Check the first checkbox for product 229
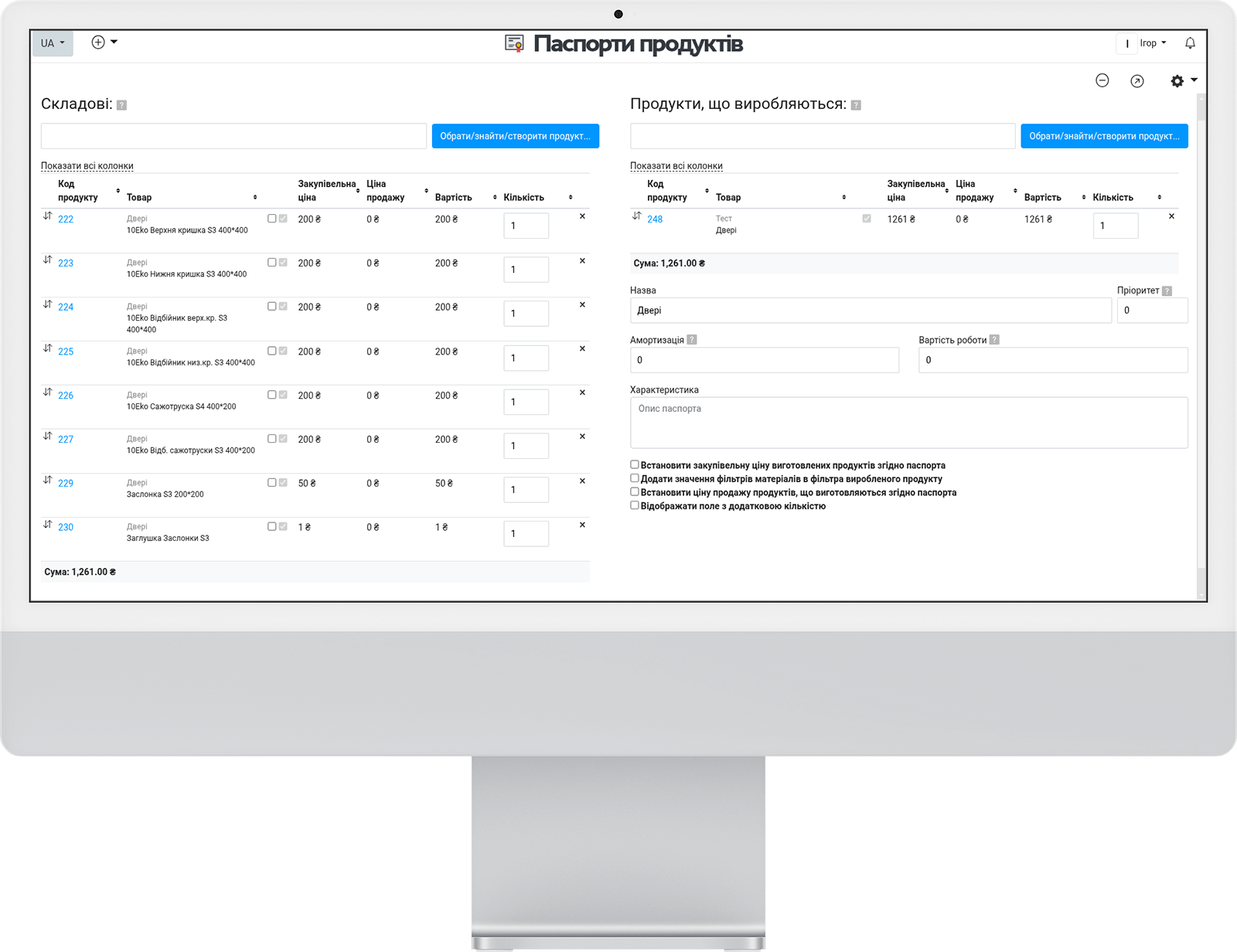 pyautogui.click(x=271, y=483)
